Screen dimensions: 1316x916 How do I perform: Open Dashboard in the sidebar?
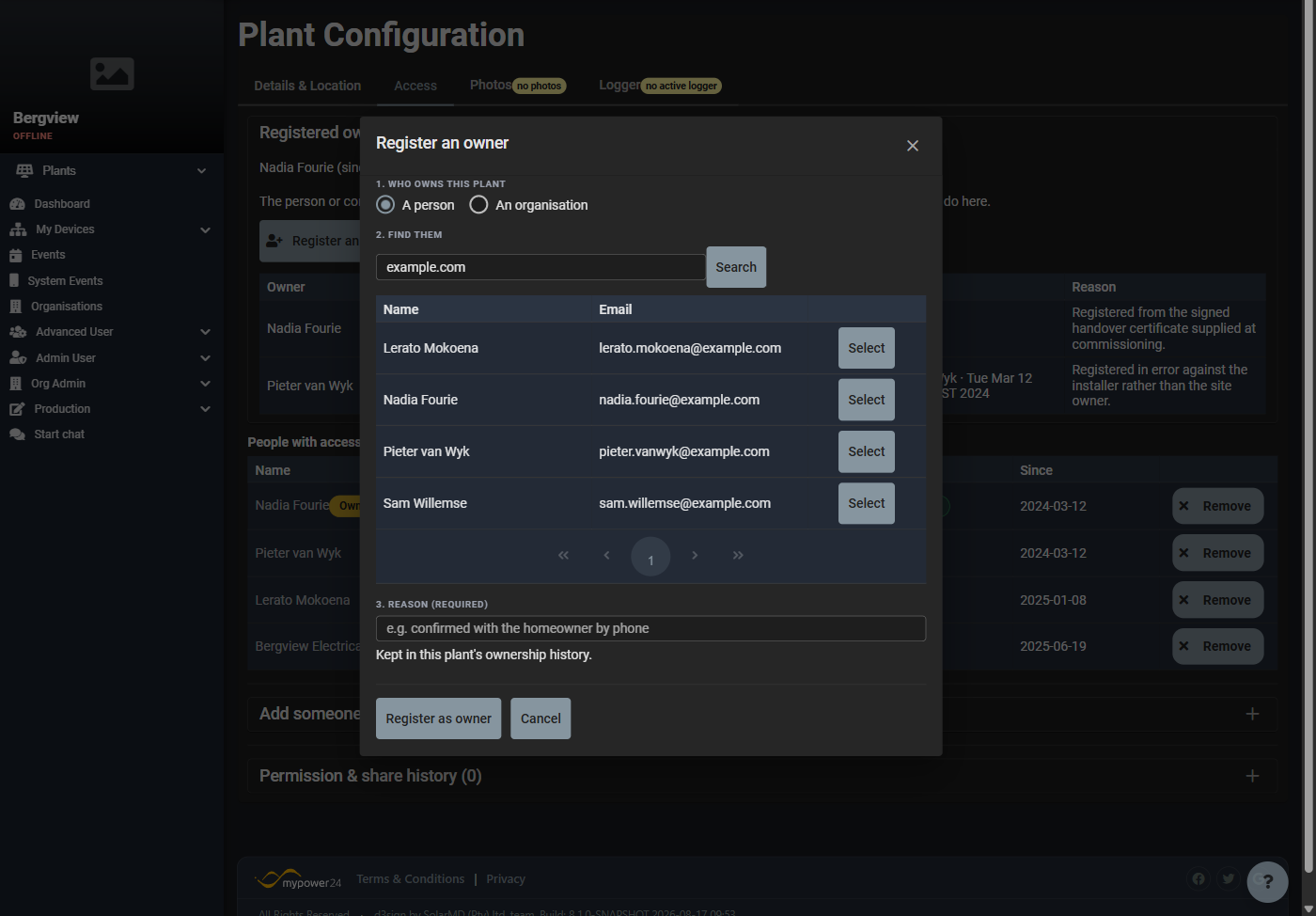coord(62,204)
